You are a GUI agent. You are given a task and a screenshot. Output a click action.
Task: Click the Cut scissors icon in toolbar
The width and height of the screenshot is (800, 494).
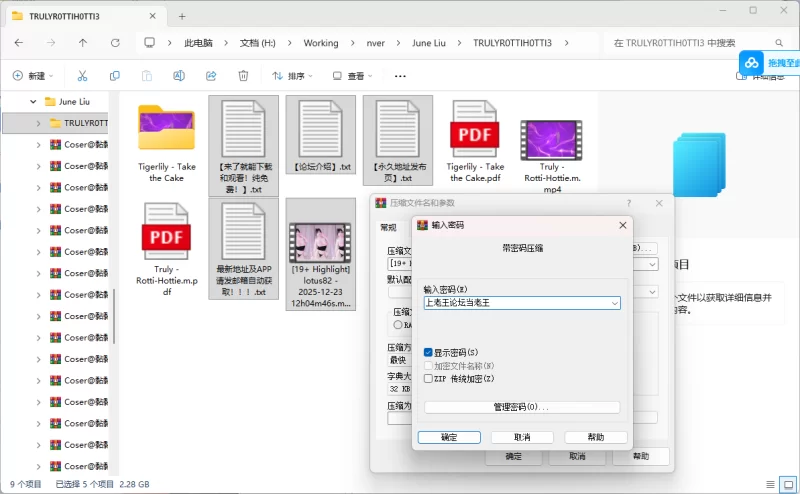click(83, 76)
